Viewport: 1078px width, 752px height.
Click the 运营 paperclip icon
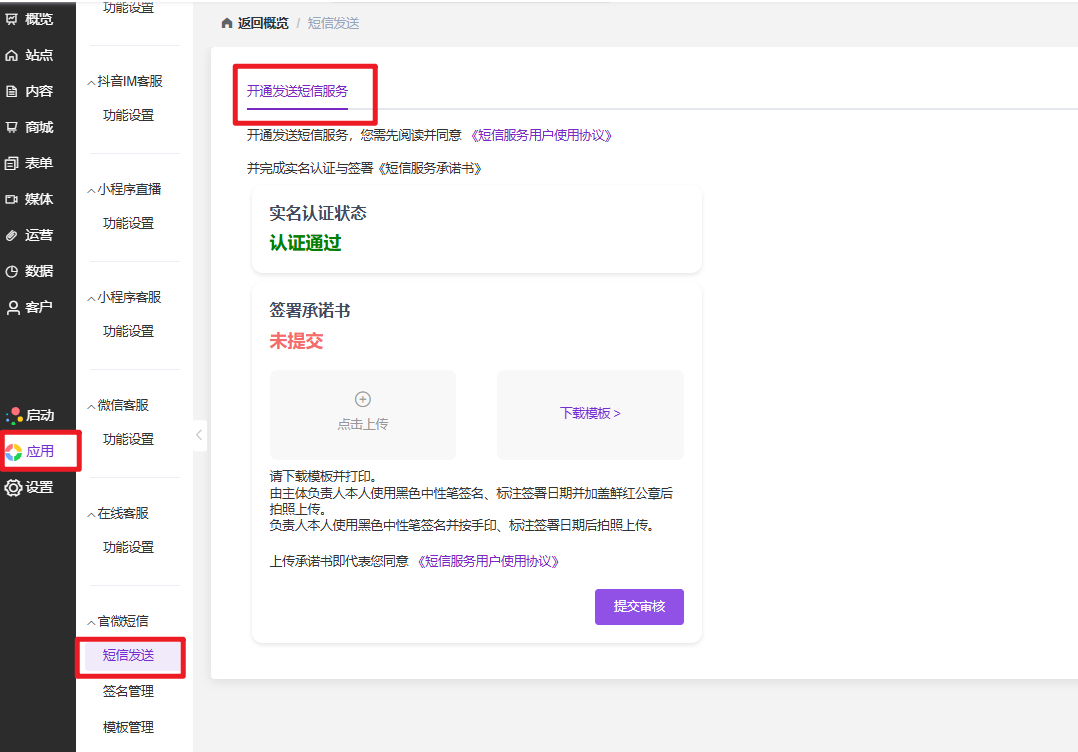12,235
